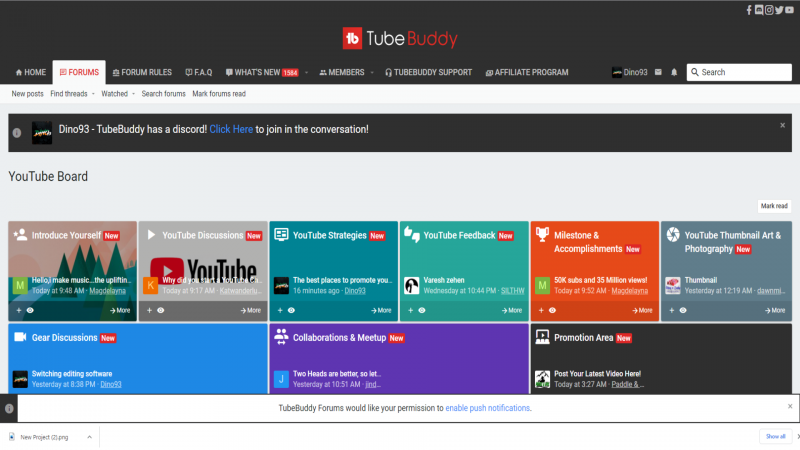Open the YouTube social icon in header
The width and height of the screenshot is (800, 450).
(789, 10)
